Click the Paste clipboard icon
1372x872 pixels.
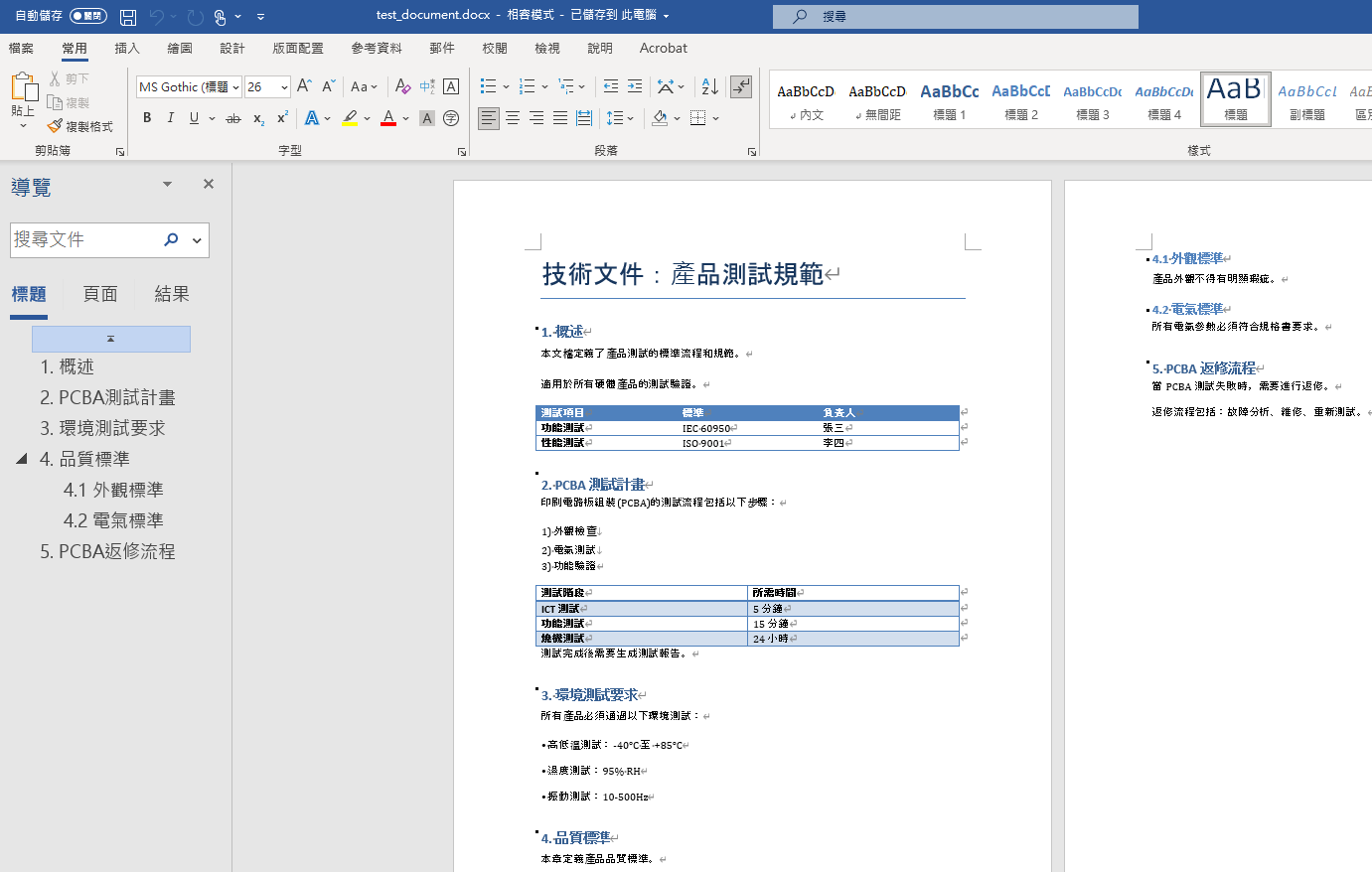point(23,87)
